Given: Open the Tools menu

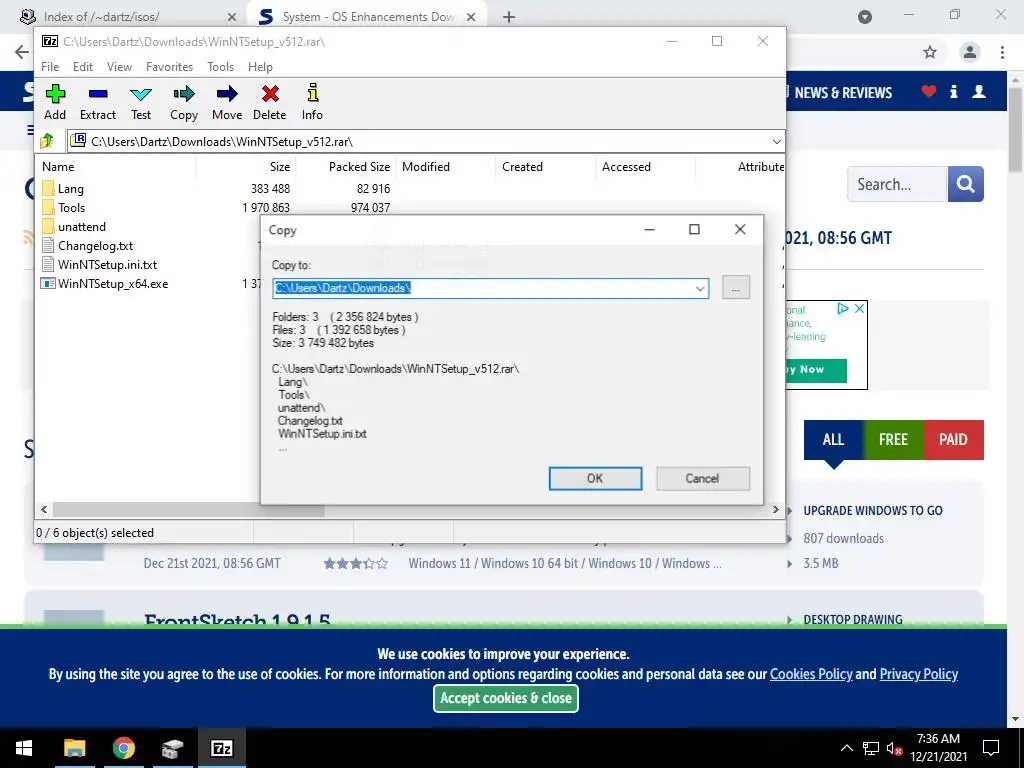Looking at the screenshot, I should 220,67.
